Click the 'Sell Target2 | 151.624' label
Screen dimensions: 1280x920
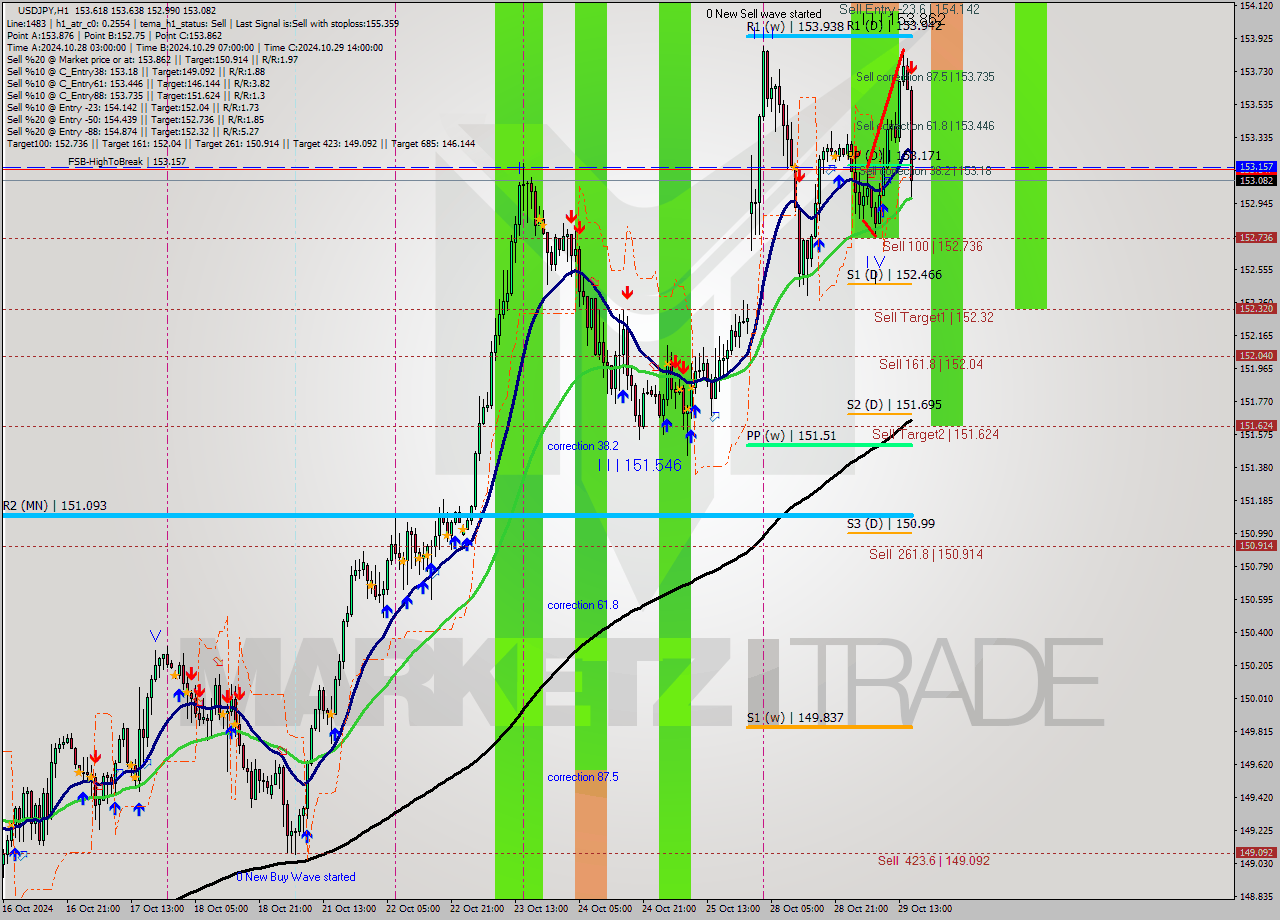[935, 434]
